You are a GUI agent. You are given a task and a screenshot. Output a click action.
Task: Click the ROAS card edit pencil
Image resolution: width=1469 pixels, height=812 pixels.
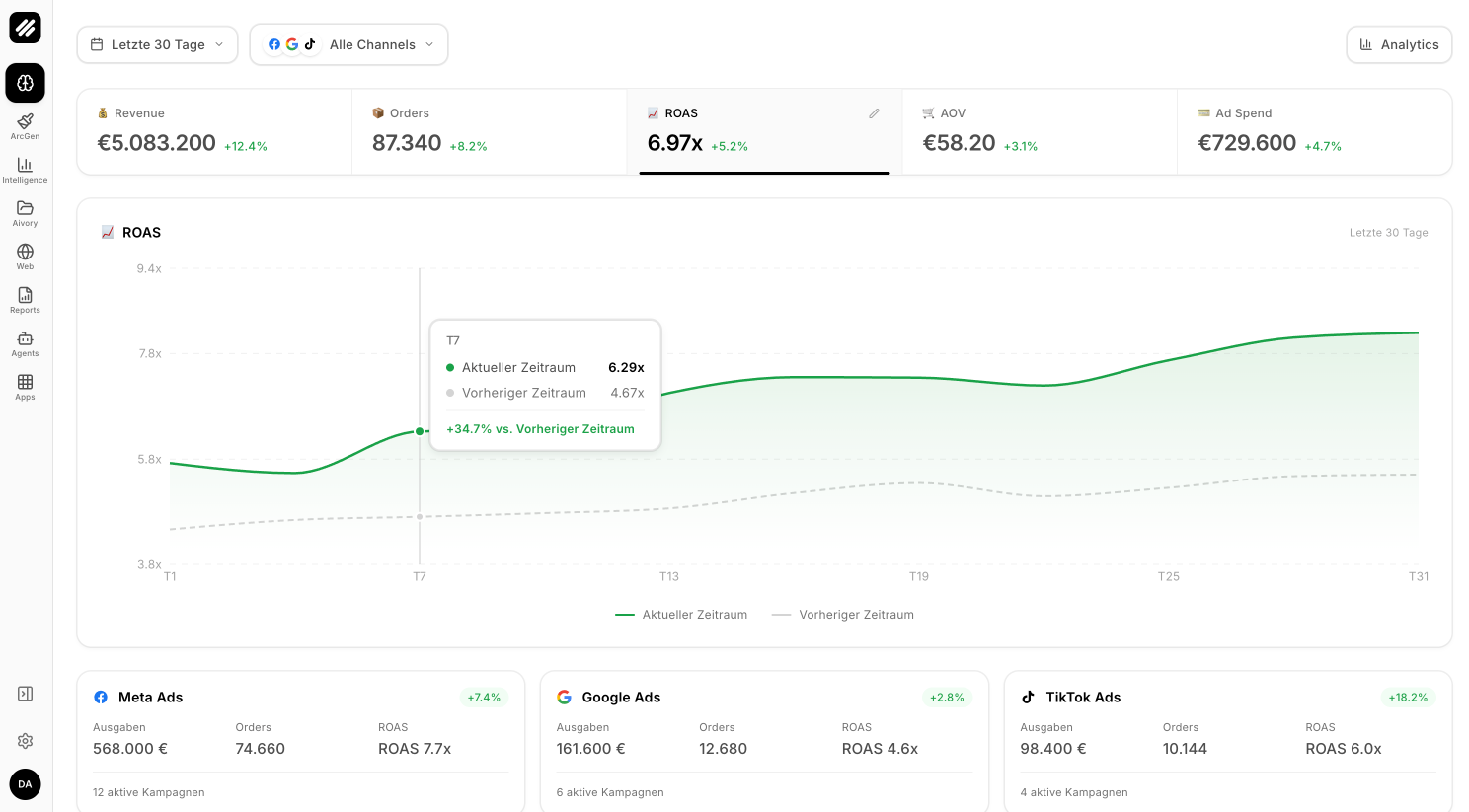tap(874, 113)
